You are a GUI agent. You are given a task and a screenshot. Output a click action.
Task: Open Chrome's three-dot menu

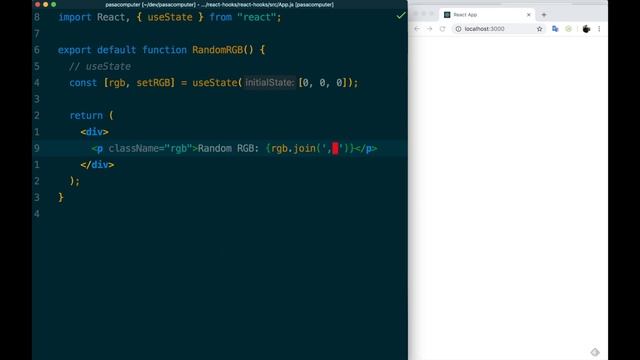pos(599,29)
